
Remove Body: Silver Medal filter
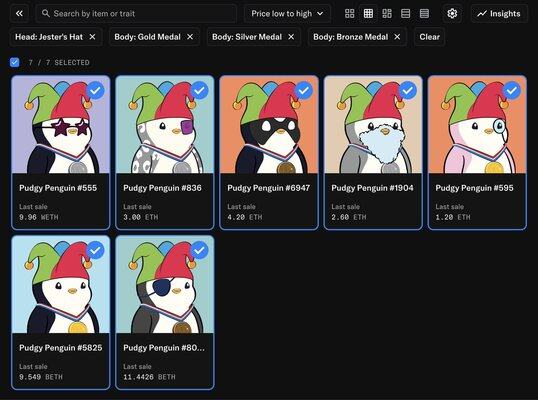(291, 37)
